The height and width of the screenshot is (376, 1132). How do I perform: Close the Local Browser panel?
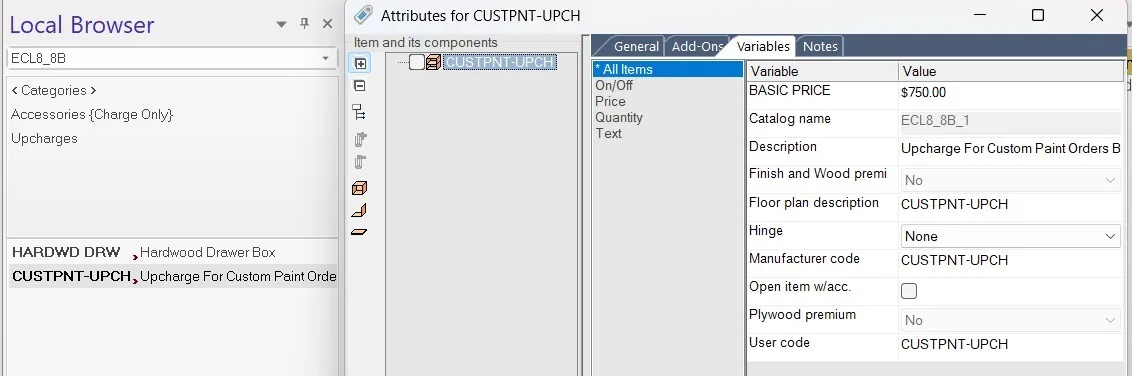[x=327, y=24]
